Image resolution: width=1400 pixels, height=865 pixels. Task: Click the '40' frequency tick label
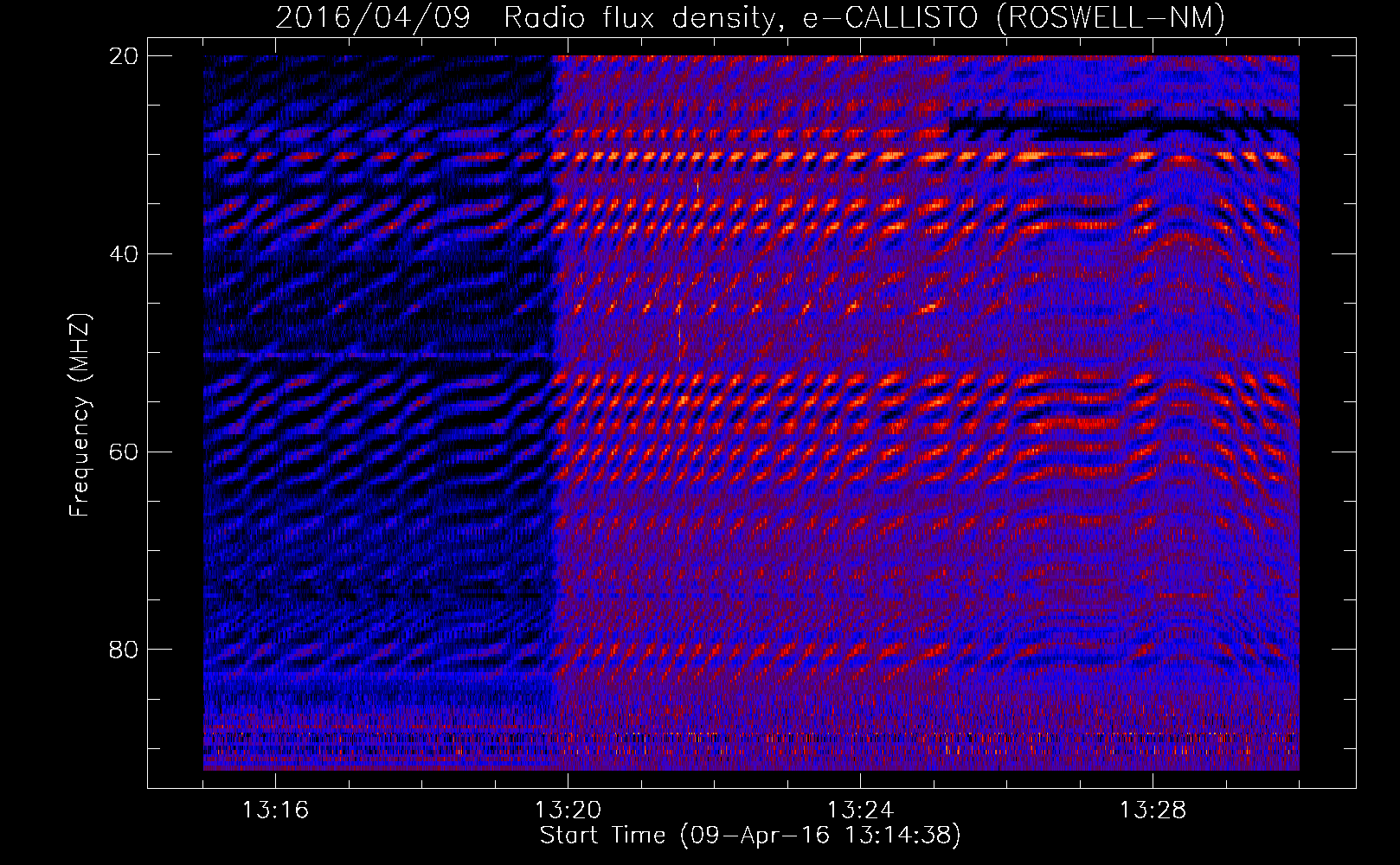click(x=123, y=254)
